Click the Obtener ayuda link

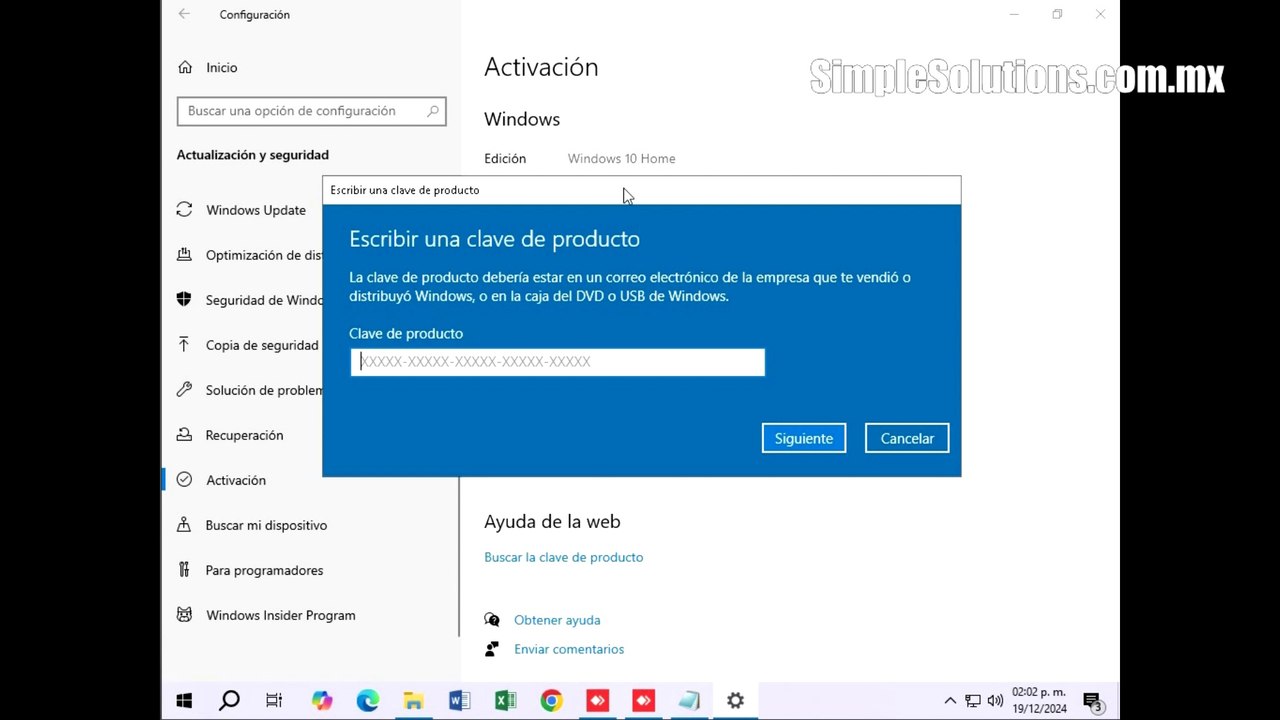coord(557,620)
